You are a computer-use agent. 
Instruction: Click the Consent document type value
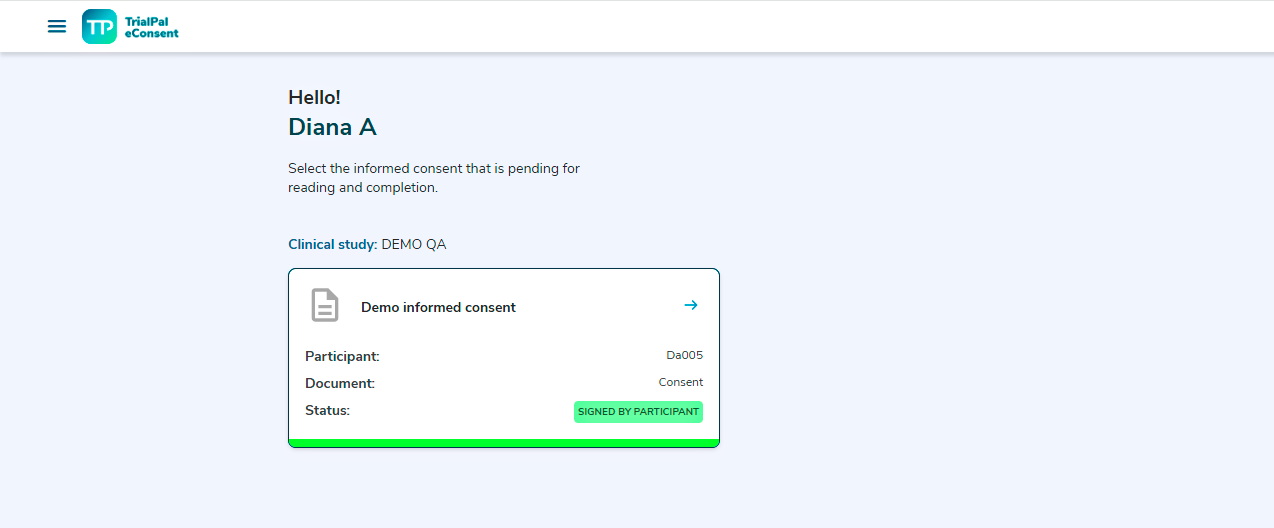[x=680, y=382]
